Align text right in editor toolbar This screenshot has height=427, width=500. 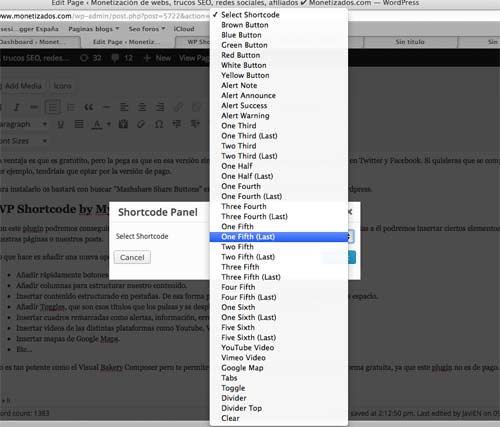click(x=160, y=107)
